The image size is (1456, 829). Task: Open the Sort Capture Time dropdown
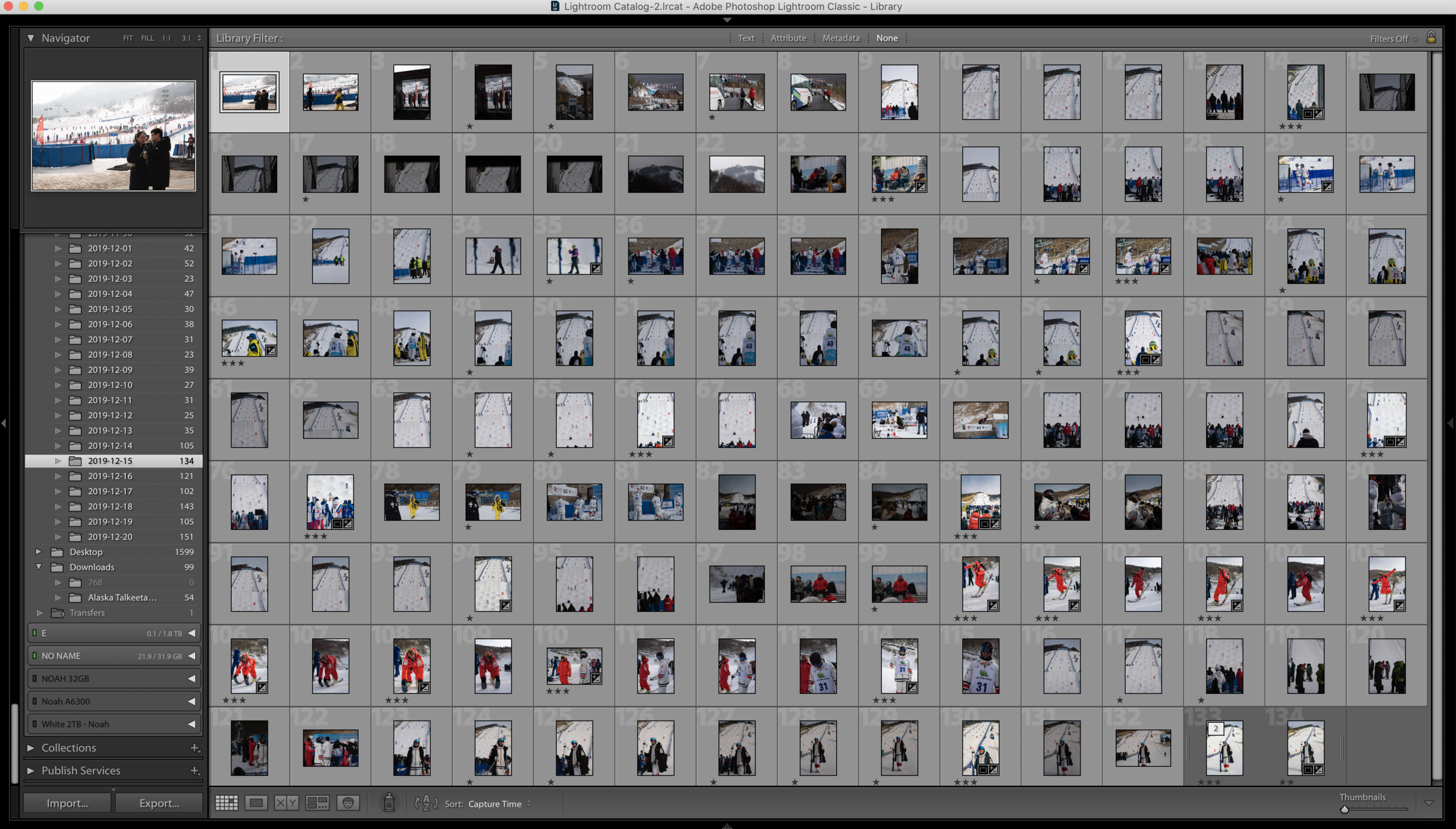(x=500, y=804)
